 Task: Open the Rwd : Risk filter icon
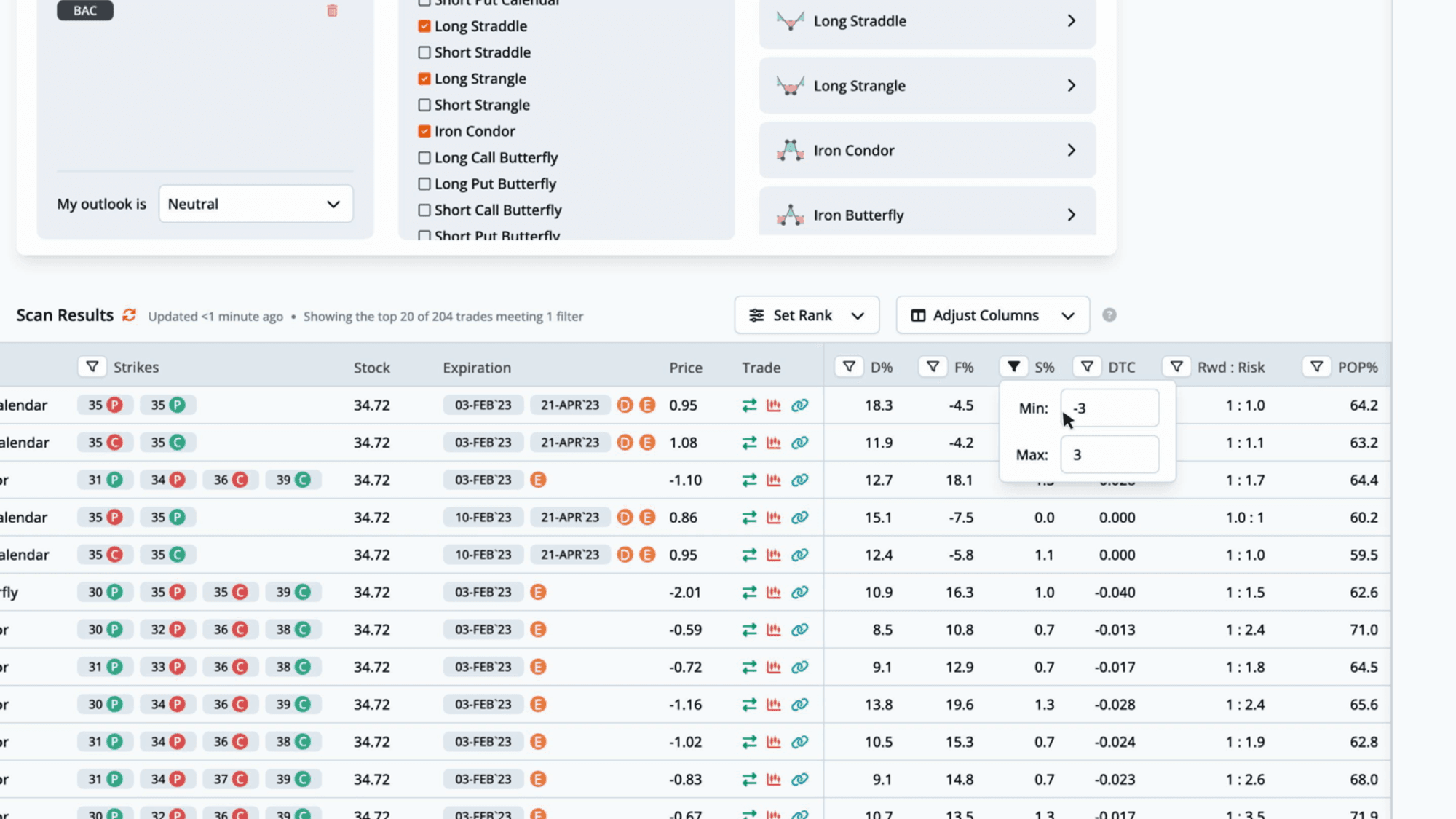[1176, 367]
